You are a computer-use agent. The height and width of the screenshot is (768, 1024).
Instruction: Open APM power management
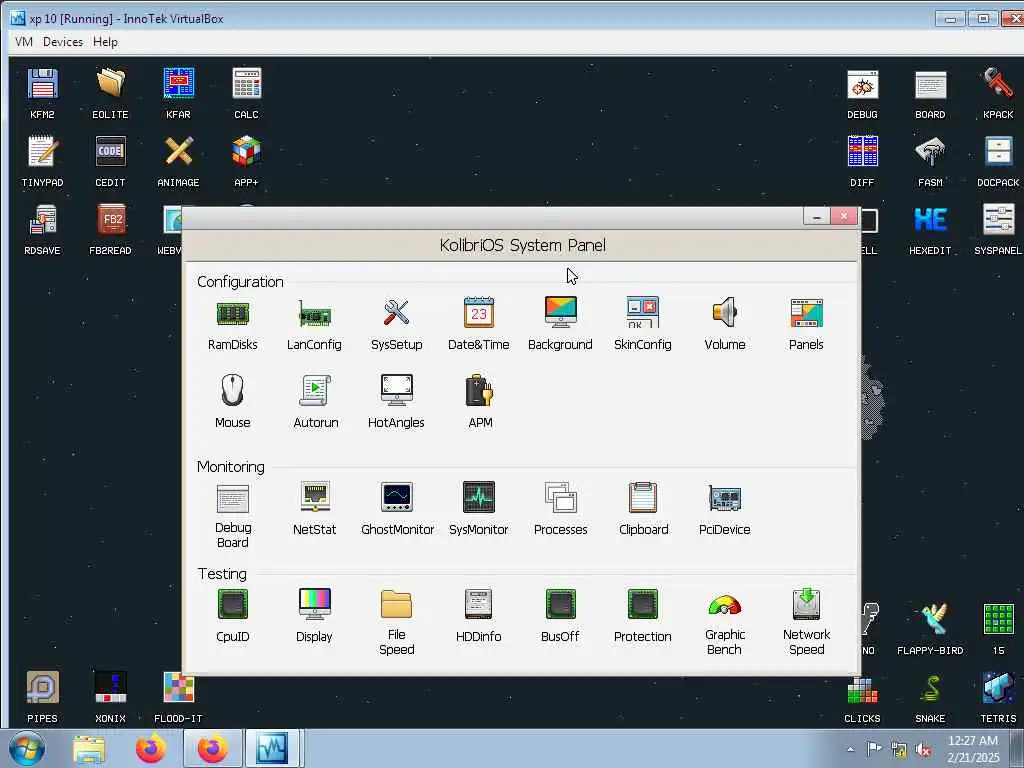[480, 402]
